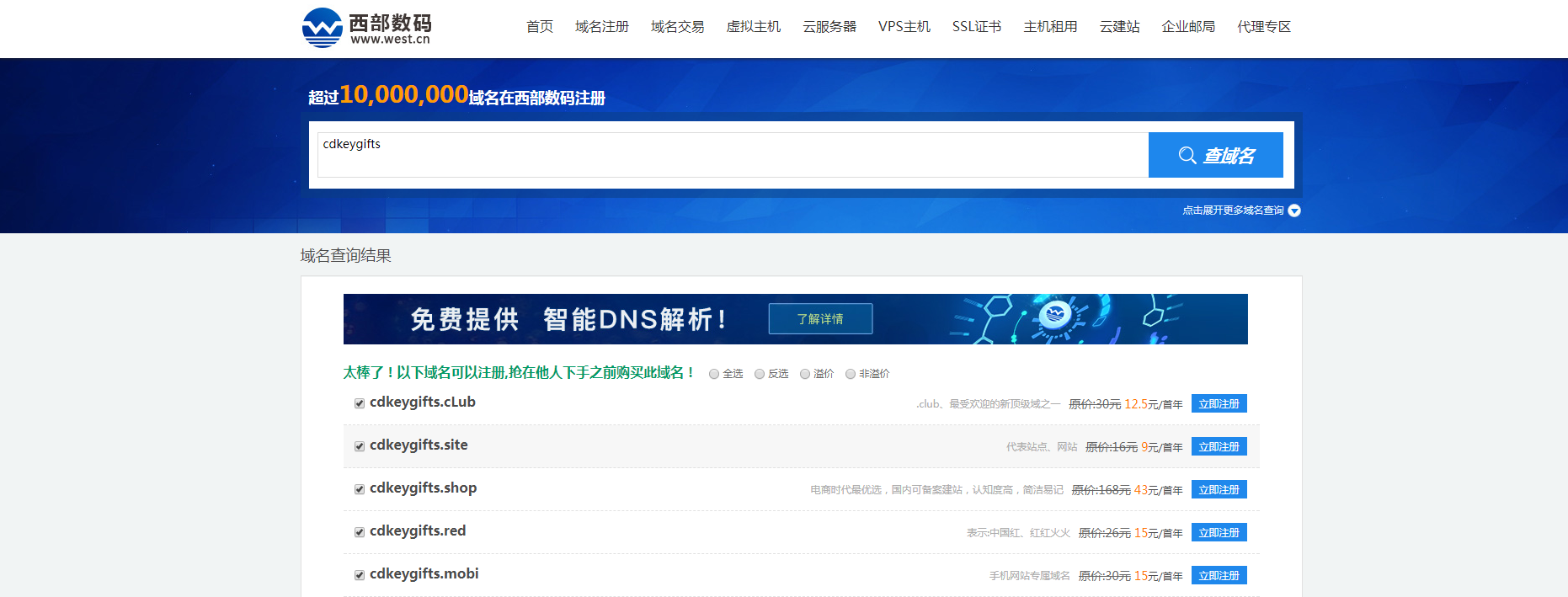
Task: Click 立即注册 for cdkeygifts.red
Action: (1219, 532)
